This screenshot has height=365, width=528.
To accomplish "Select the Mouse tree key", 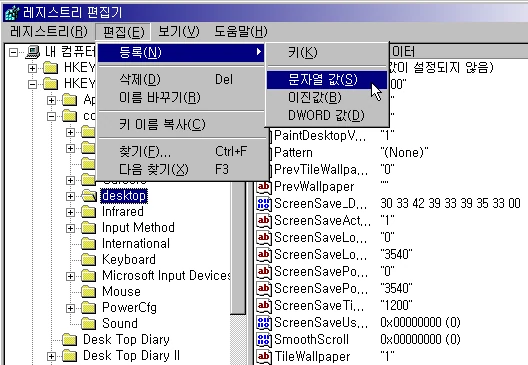I will 121,292.
